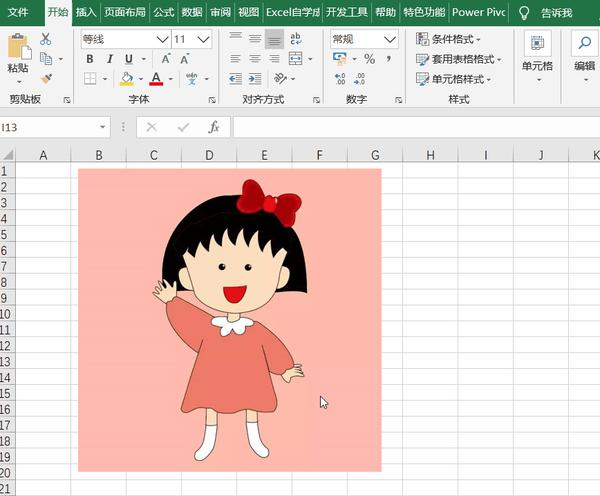Align text right

(274, 59)
